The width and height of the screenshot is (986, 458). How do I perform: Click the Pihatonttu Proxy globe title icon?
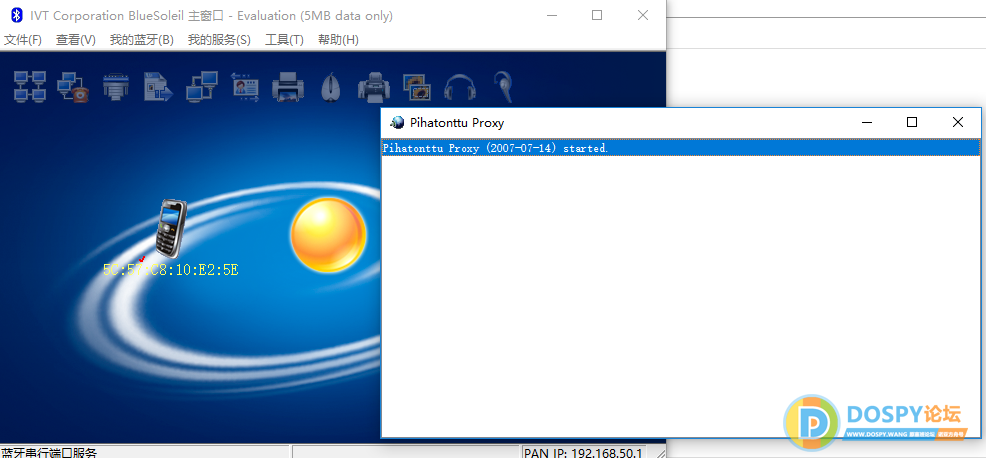pyautogui.click(x=397, y=123)
